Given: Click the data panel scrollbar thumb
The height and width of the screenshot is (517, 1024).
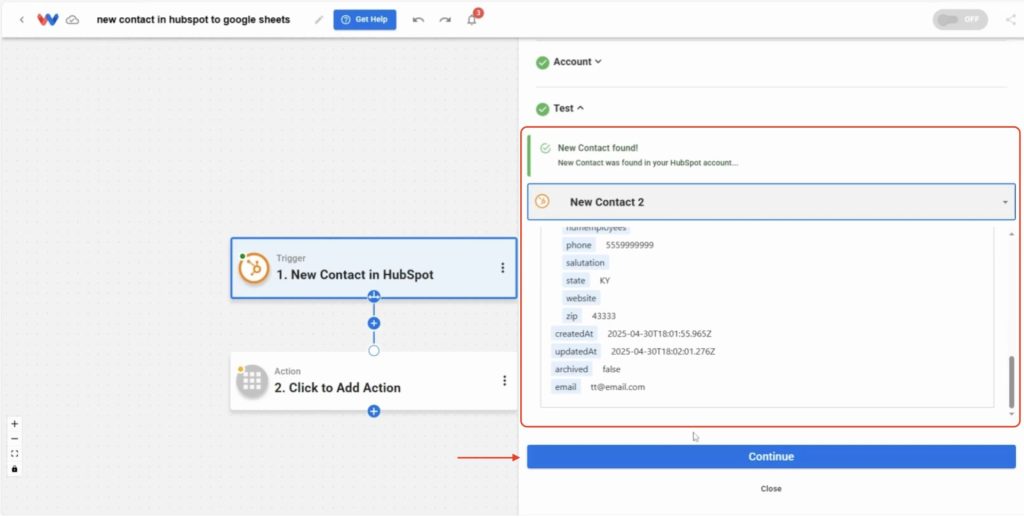Looking at the screenshot, I should pos(1012,381).
